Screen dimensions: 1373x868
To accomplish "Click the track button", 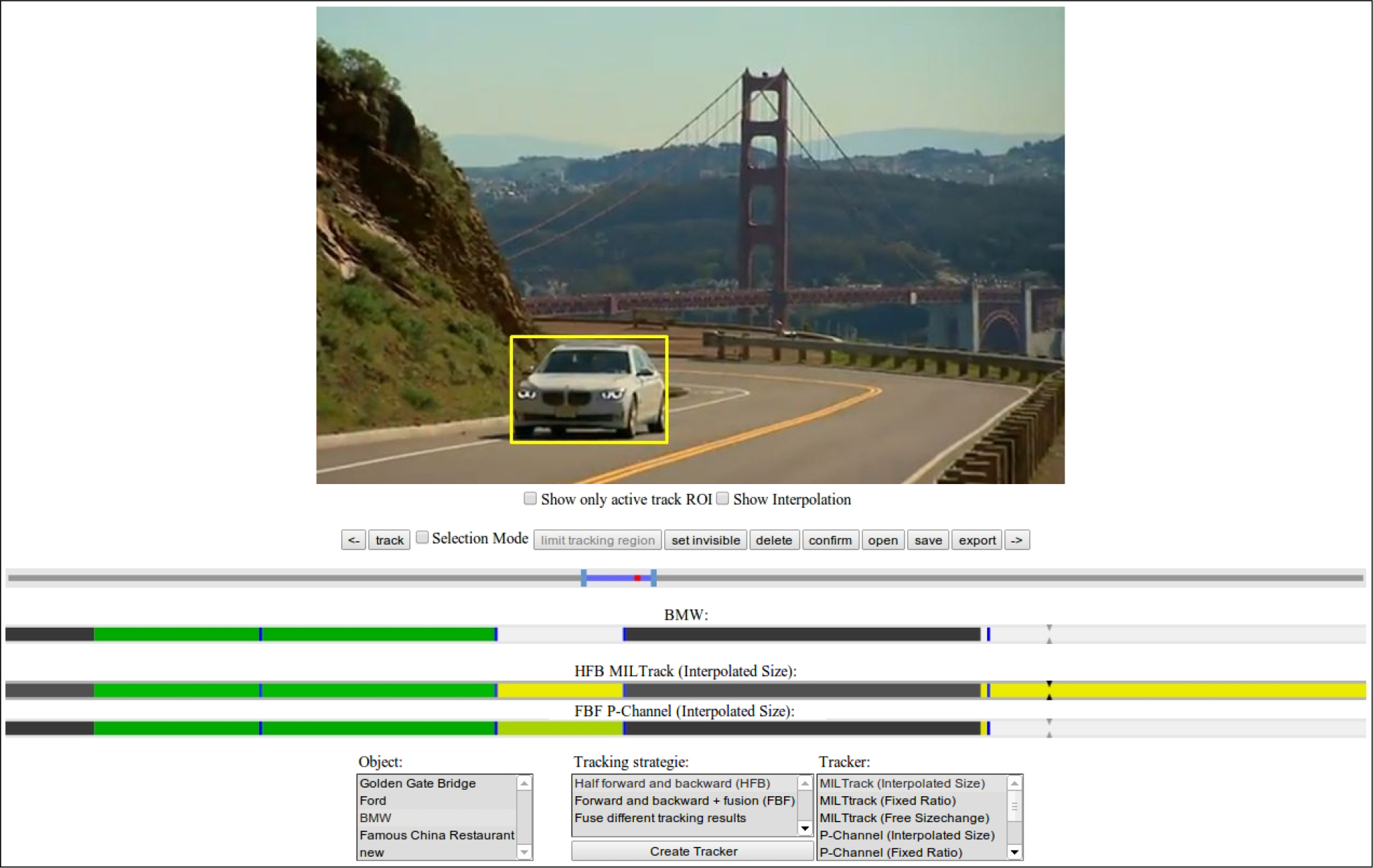I will [389, 540].
